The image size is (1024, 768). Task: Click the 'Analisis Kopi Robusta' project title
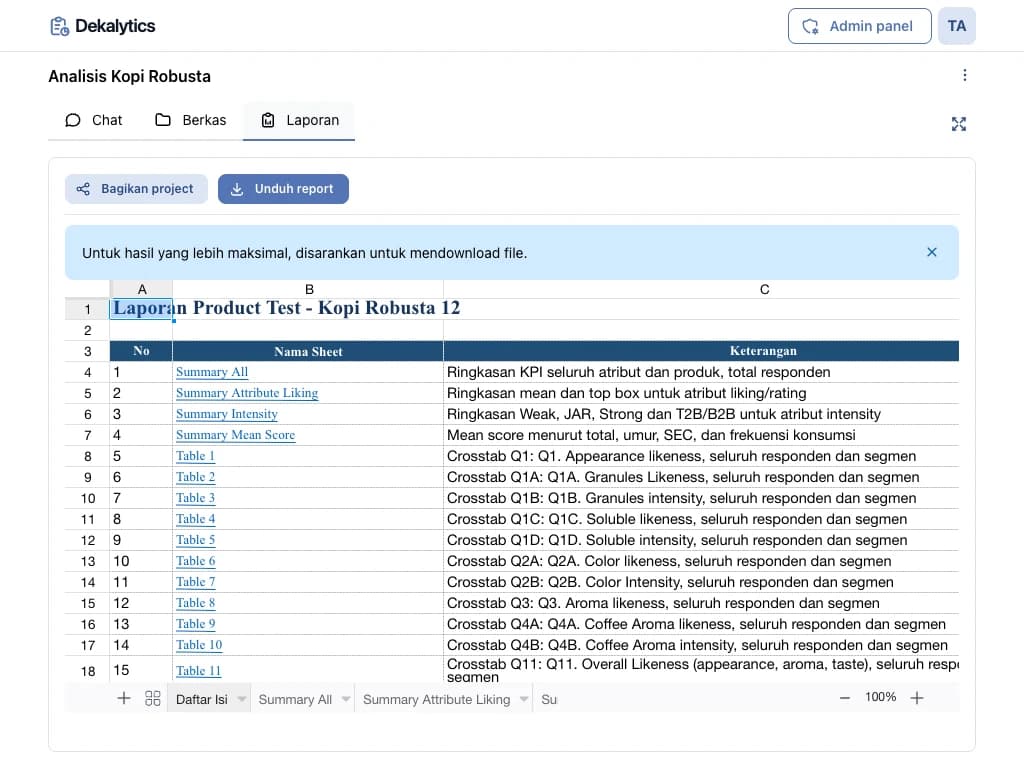[x=129, y=76]
